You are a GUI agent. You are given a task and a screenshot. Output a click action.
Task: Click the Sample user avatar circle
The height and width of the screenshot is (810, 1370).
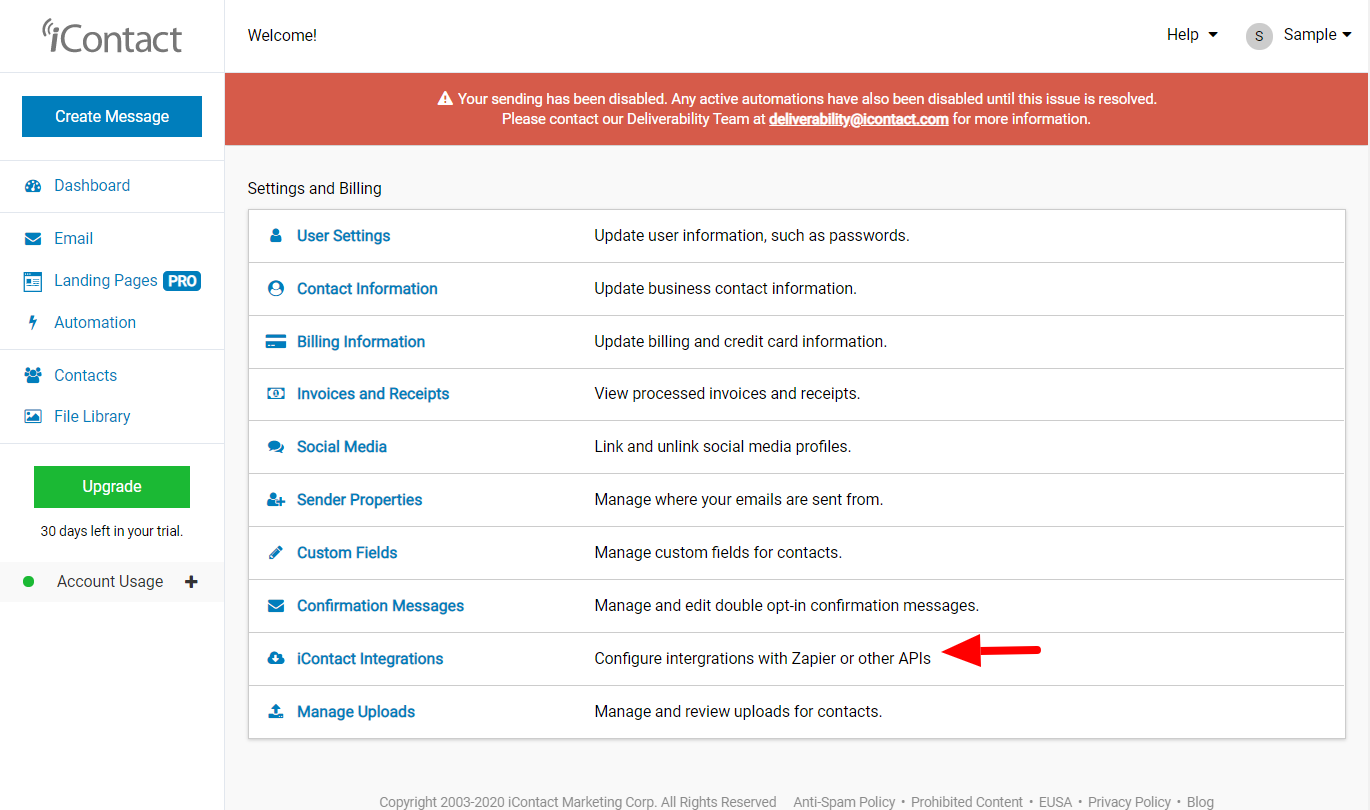point(1259,36)
